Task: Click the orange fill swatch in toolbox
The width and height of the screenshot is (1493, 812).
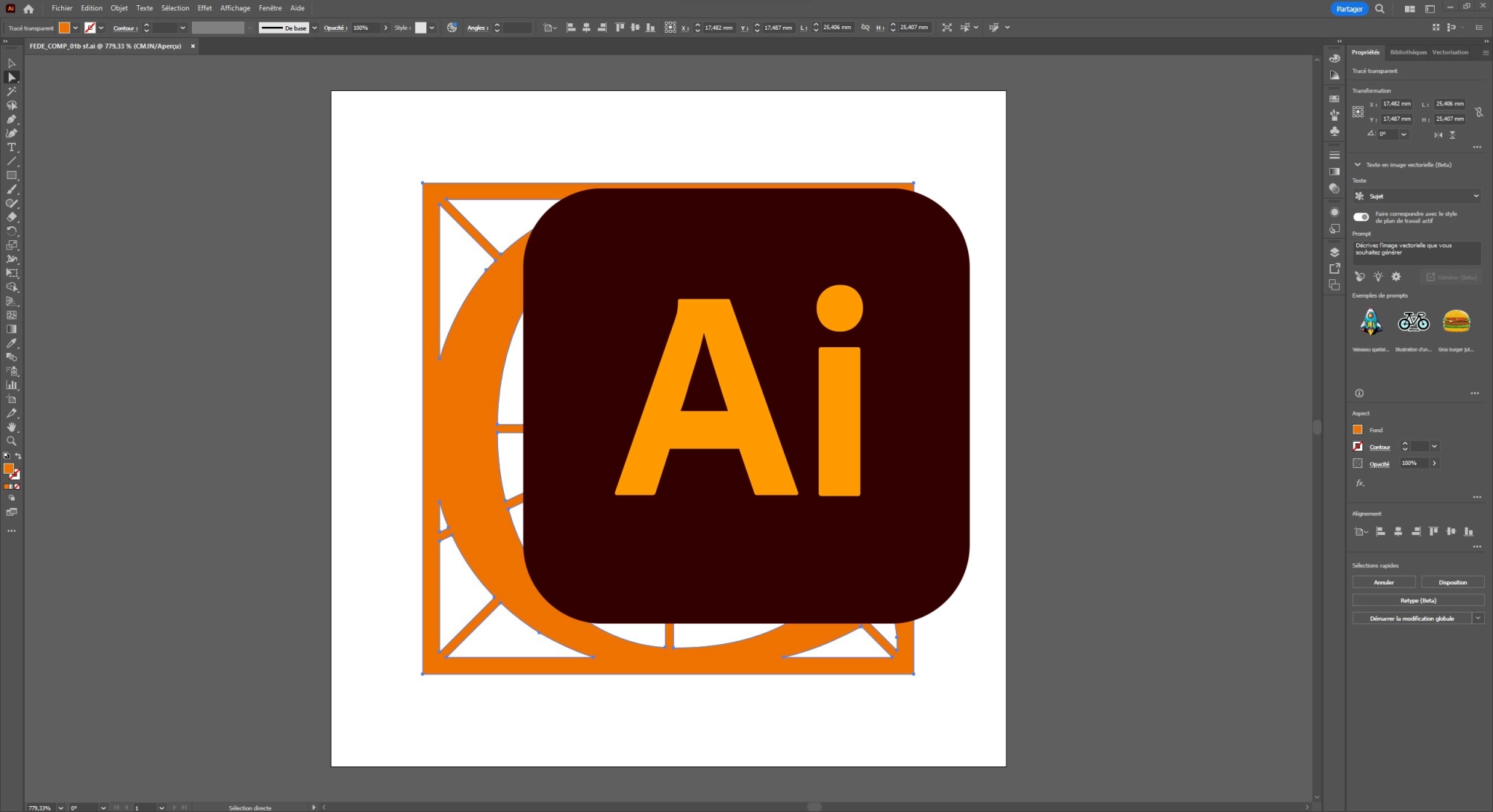Action: [9, 469]
